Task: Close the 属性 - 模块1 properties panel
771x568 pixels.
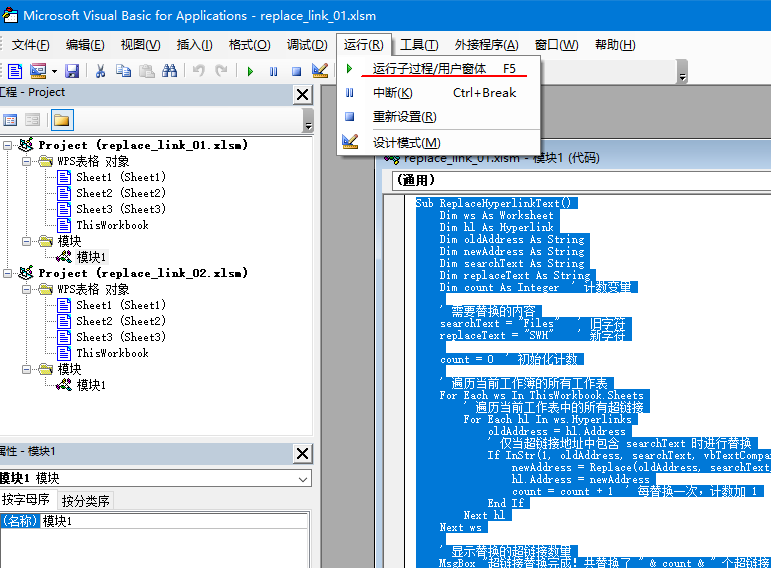Action: pos(303,453)
